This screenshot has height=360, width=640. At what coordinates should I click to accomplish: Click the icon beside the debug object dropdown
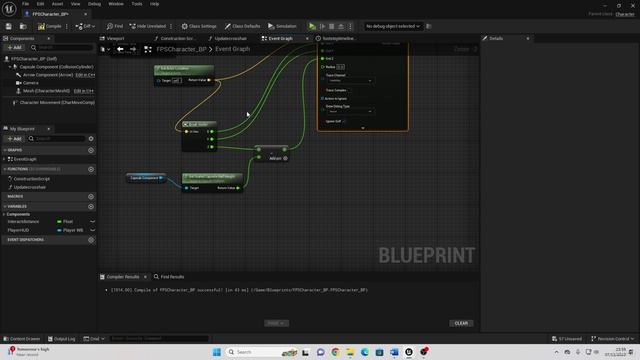click(429, 26)
